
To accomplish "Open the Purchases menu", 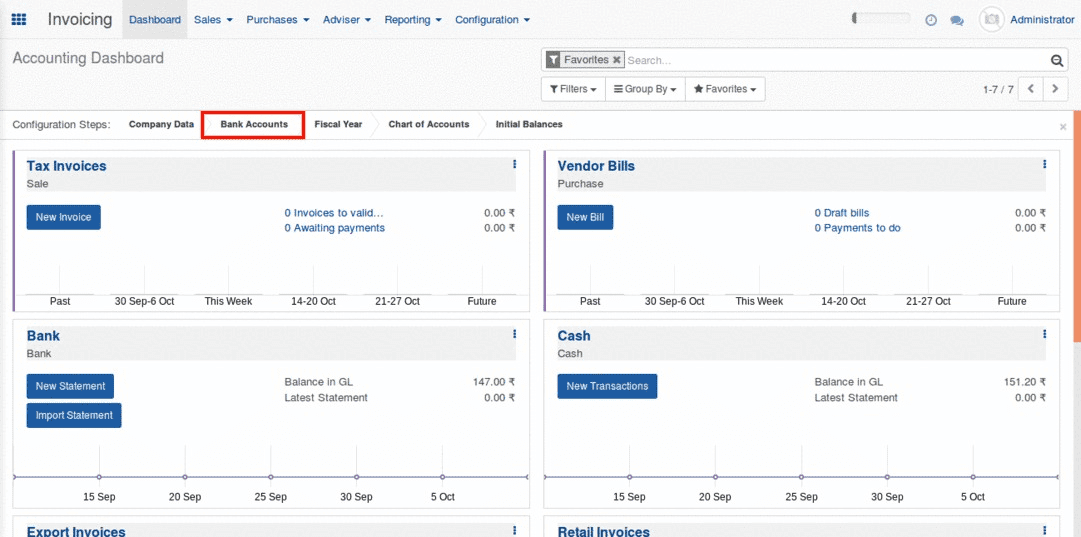I will (x=278, y=19).
